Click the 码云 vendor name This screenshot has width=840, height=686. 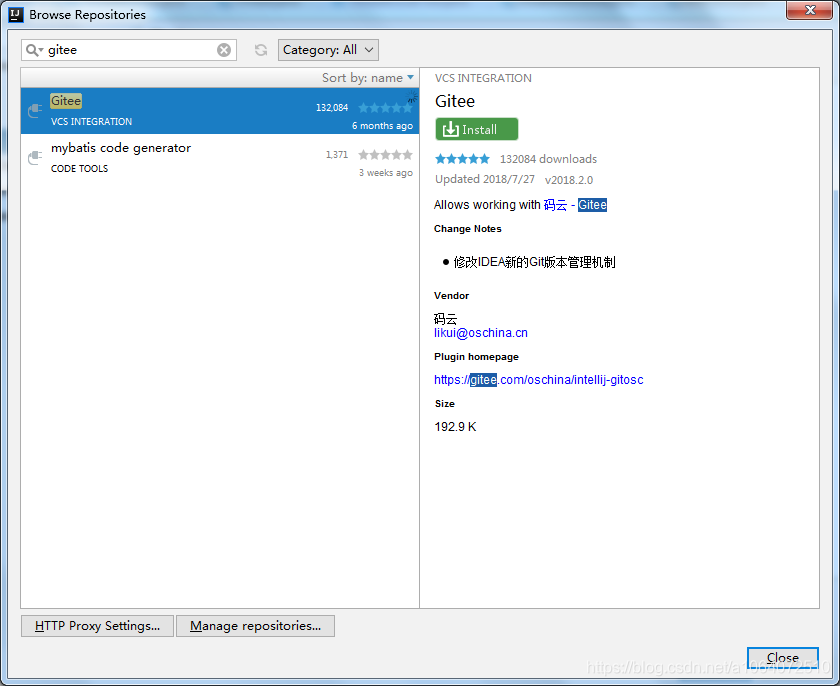(x=446, y=319)
